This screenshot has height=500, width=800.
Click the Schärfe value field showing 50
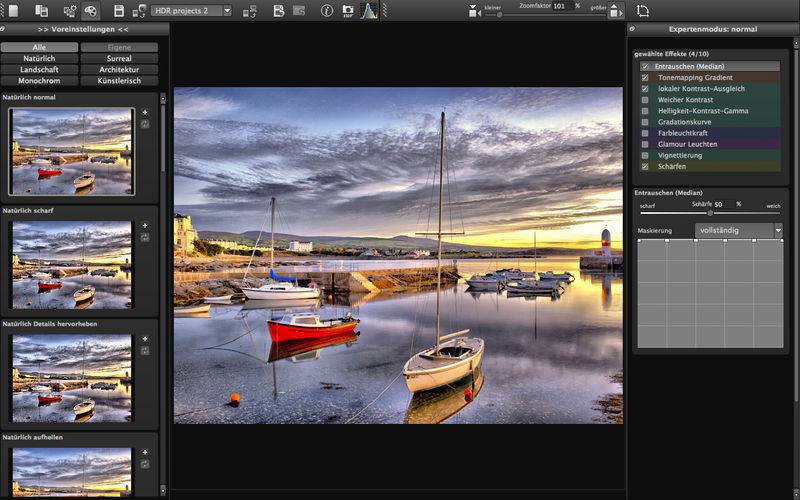click(723, 204)
